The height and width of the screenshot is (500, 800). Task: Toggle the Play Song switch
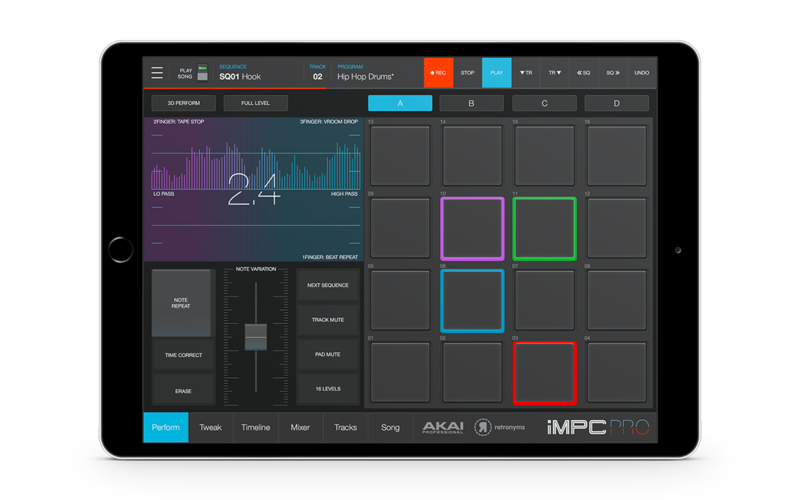coord(202,73)
